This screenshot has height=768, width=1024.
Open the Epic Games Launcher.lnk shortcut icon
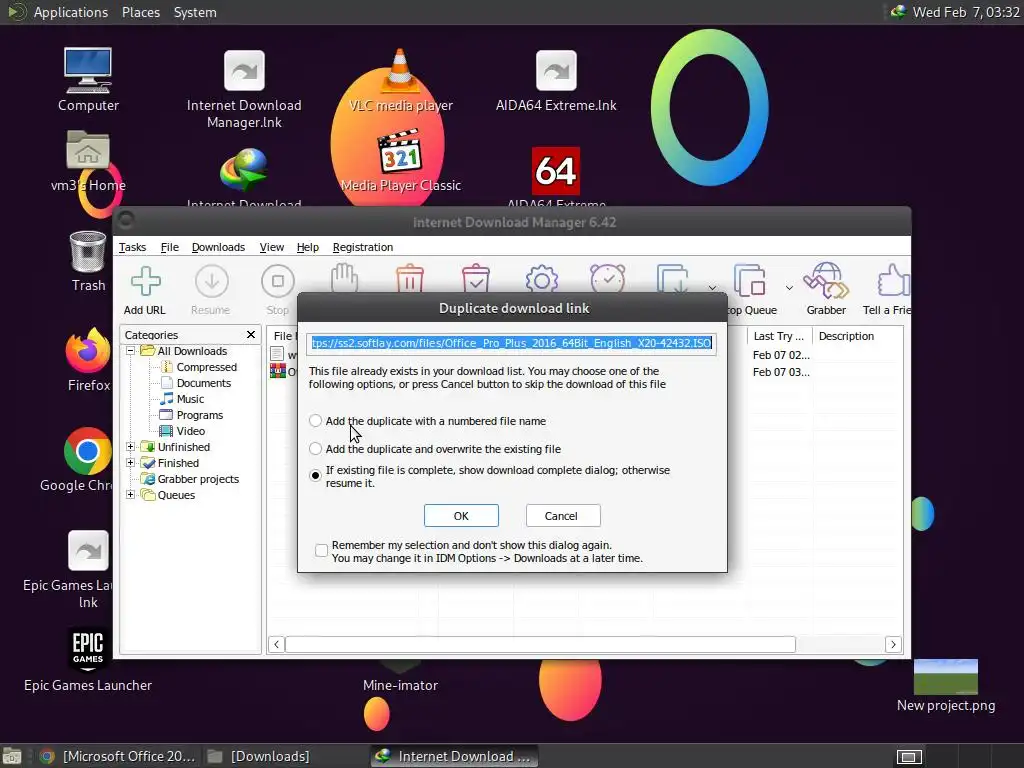pos(88,551)
